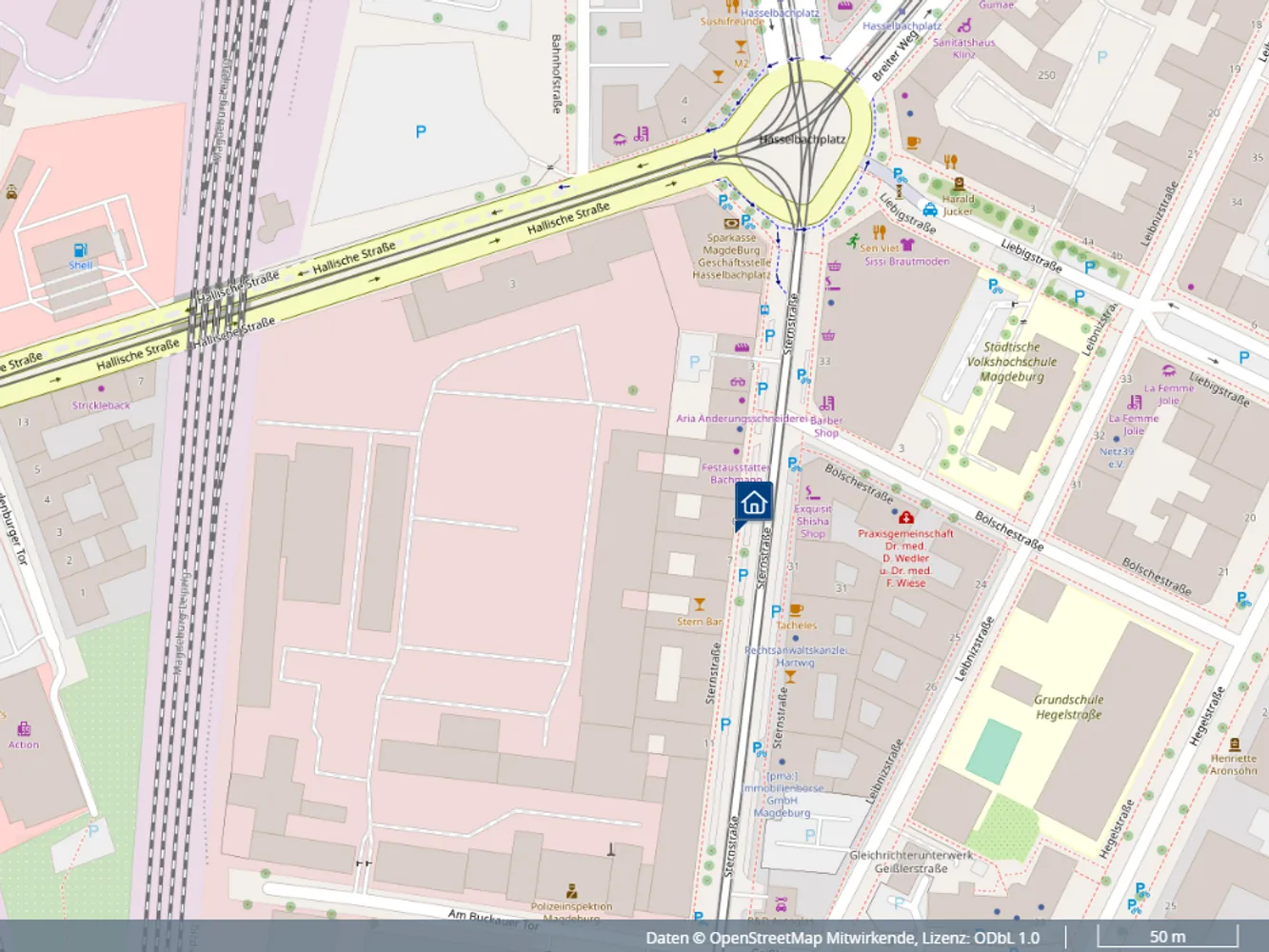Click the Action shop icon
The height and width of the screenshot is (952, 1269).
coord(24,729)
